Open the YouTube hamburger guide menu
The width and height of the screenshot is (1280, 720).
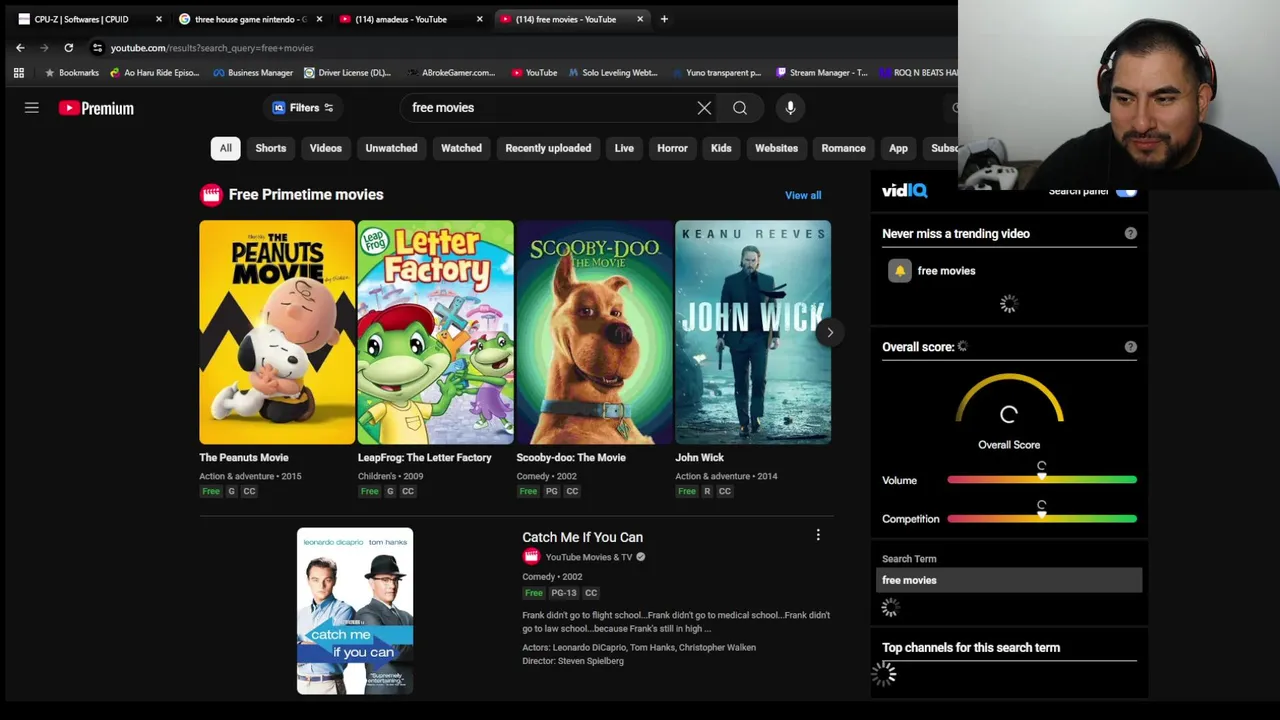pos(32,108)
